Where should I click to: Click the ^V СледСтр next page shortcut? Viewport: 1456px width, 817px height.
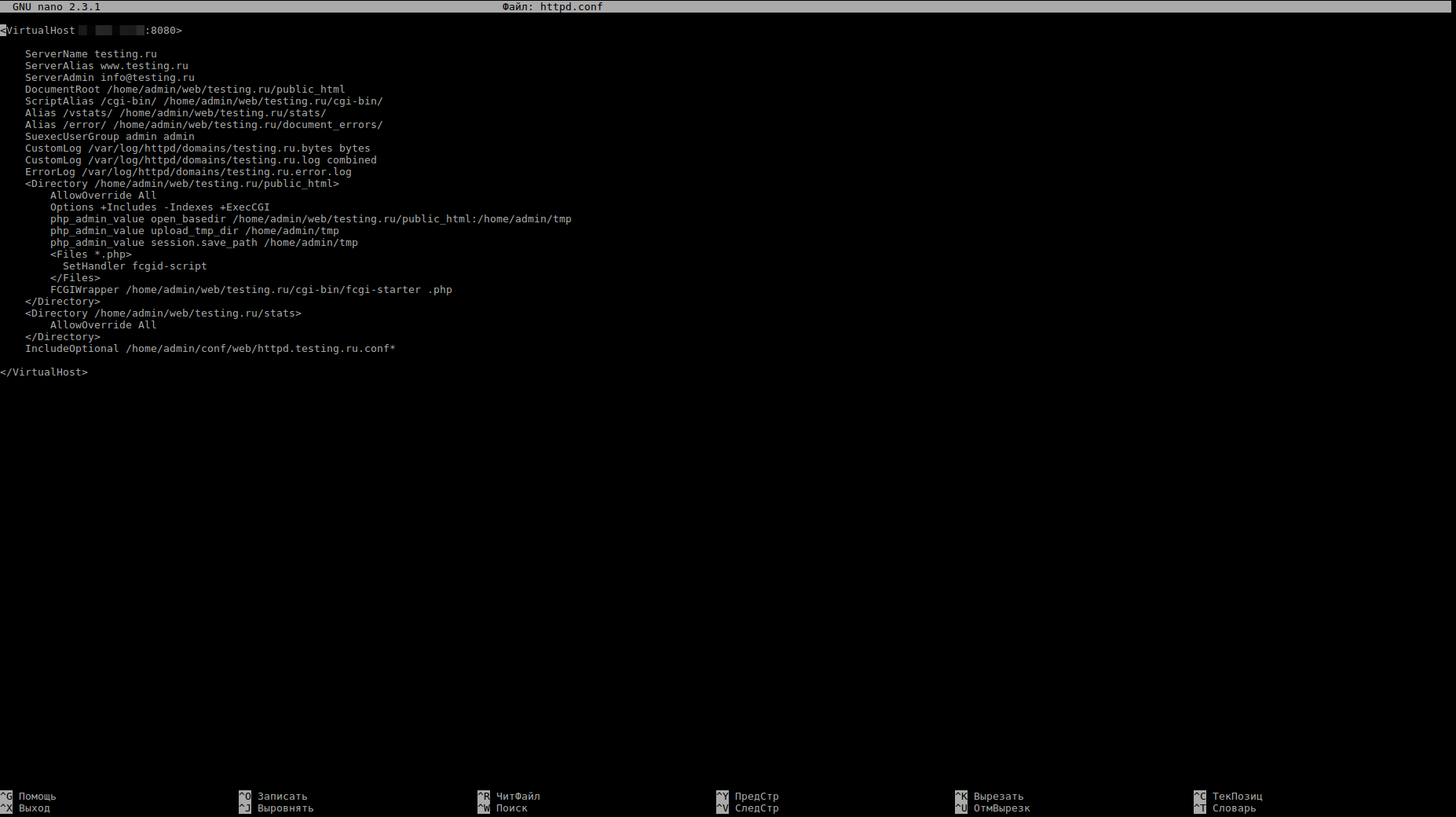[x=748, y=808]
